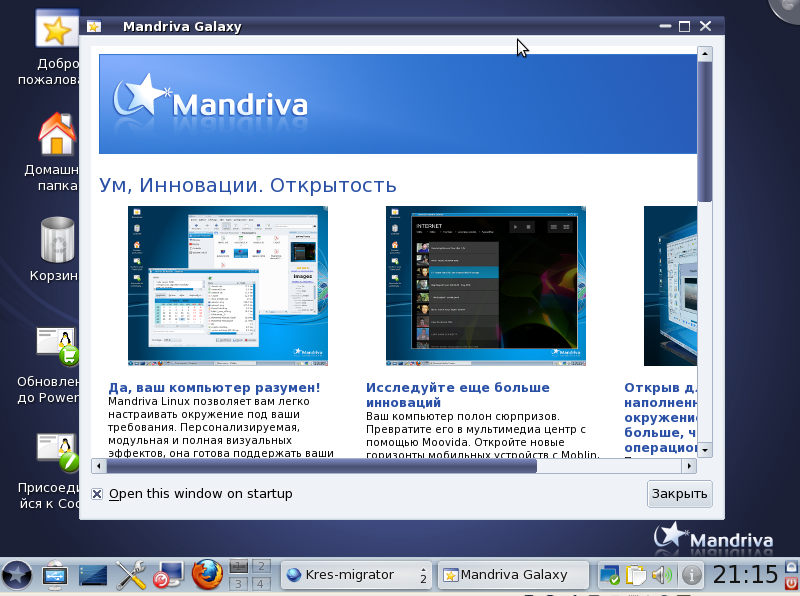Viewport: 800px width, 596px height.
Task: Click the Закрыть button
Action: pos(679,494)
